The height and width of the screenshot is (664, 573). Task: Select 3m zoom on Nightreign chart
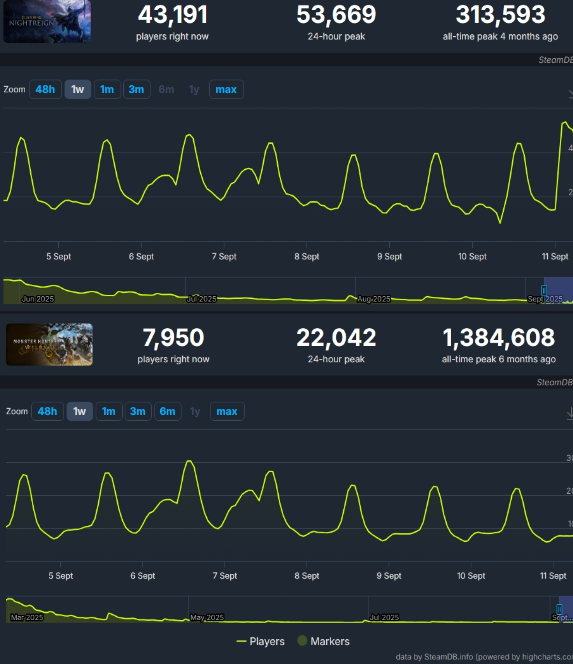pyautogui.click(x=136, y=89)
